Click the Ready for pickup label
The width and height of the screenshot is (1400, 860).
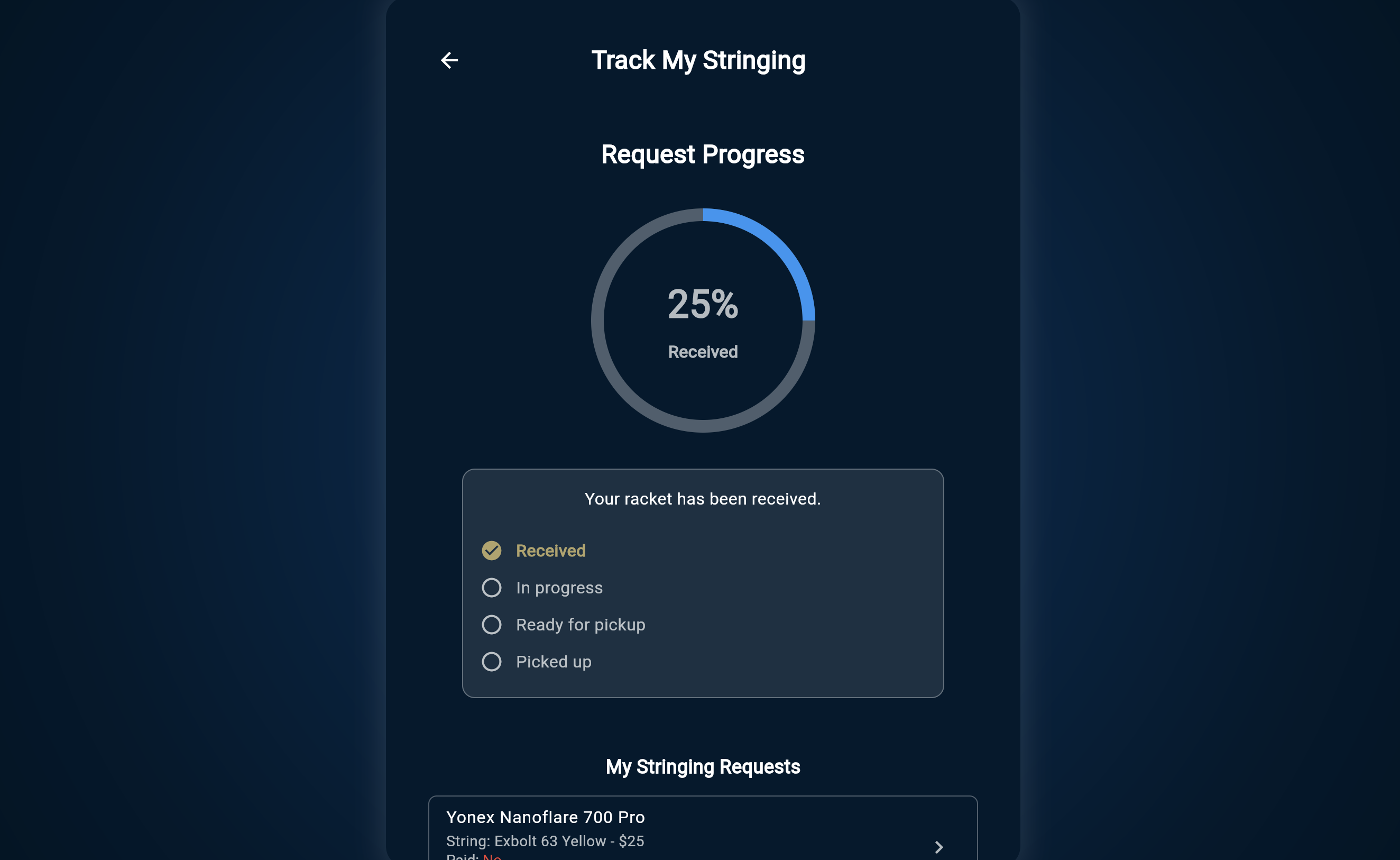pyautogui.click(x=580, y=625)
